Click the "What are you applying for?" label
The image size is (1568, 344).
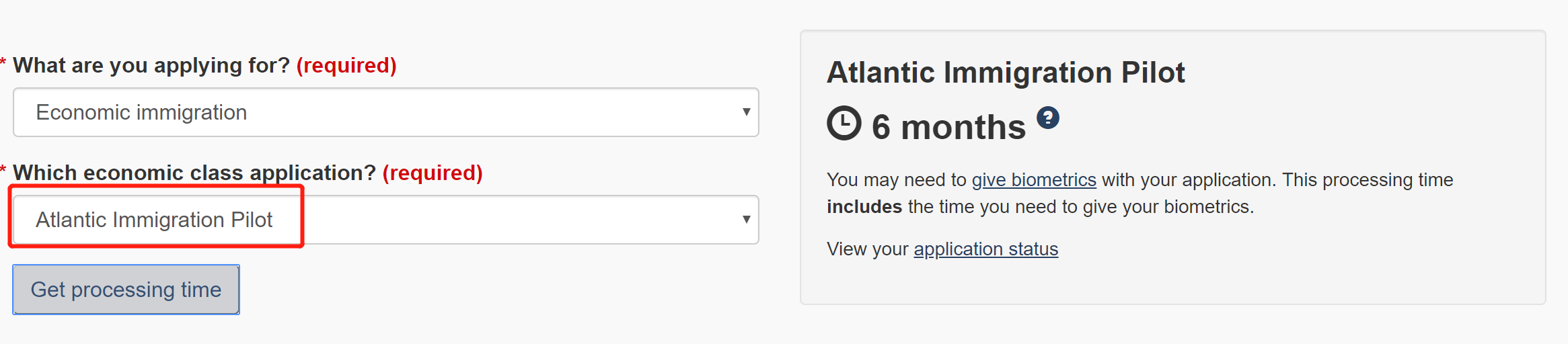[x=151, y=65]
